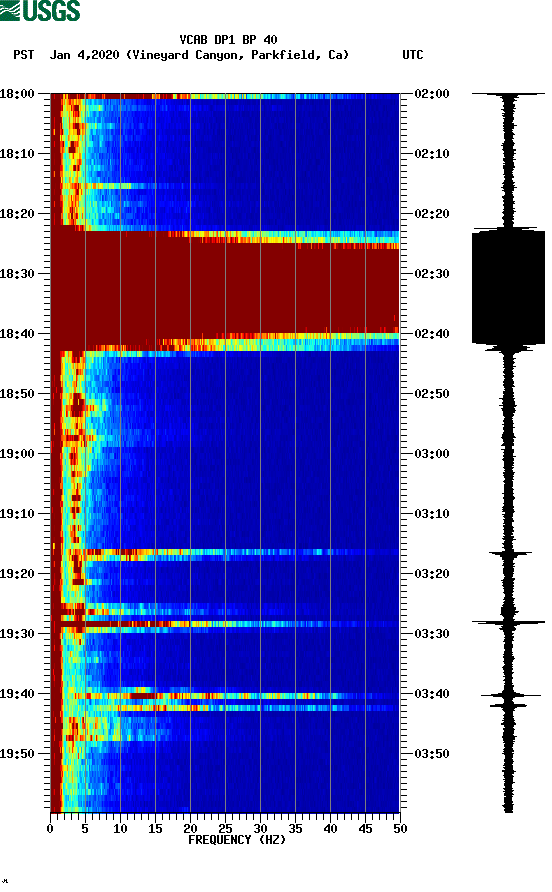Click the 02:20 UTC time label
Image resolution: width=552 pixels, height=892 pixels.
click(x=432, y=214)
